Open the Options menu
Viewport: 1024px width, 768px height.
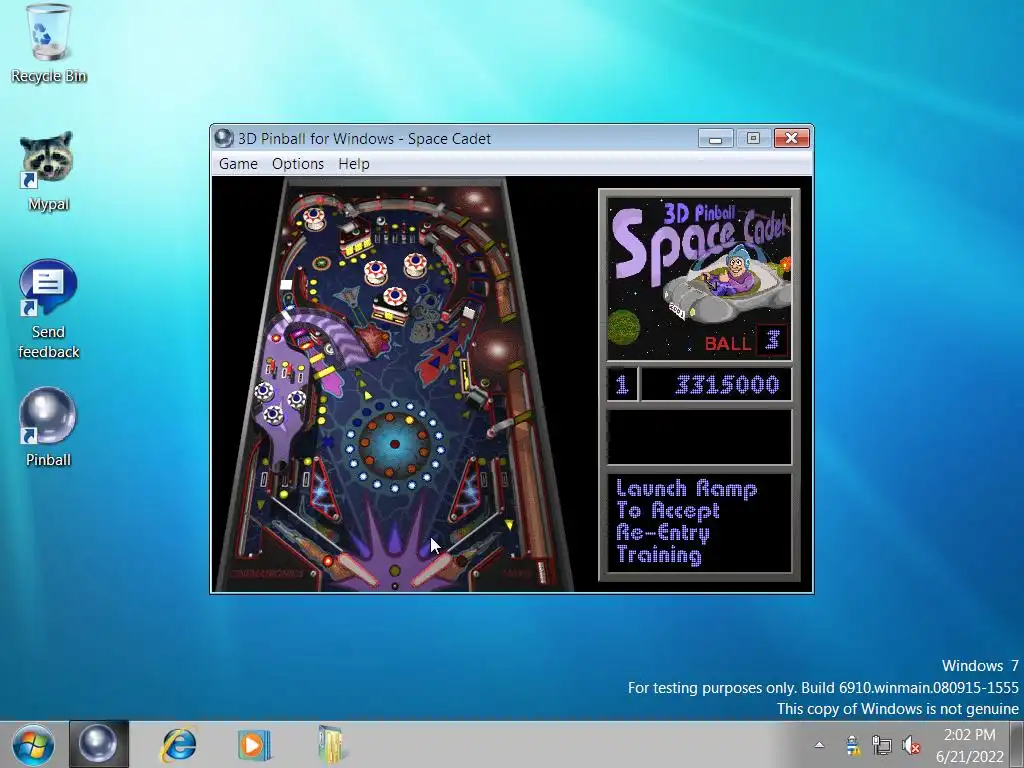point(298,164)
